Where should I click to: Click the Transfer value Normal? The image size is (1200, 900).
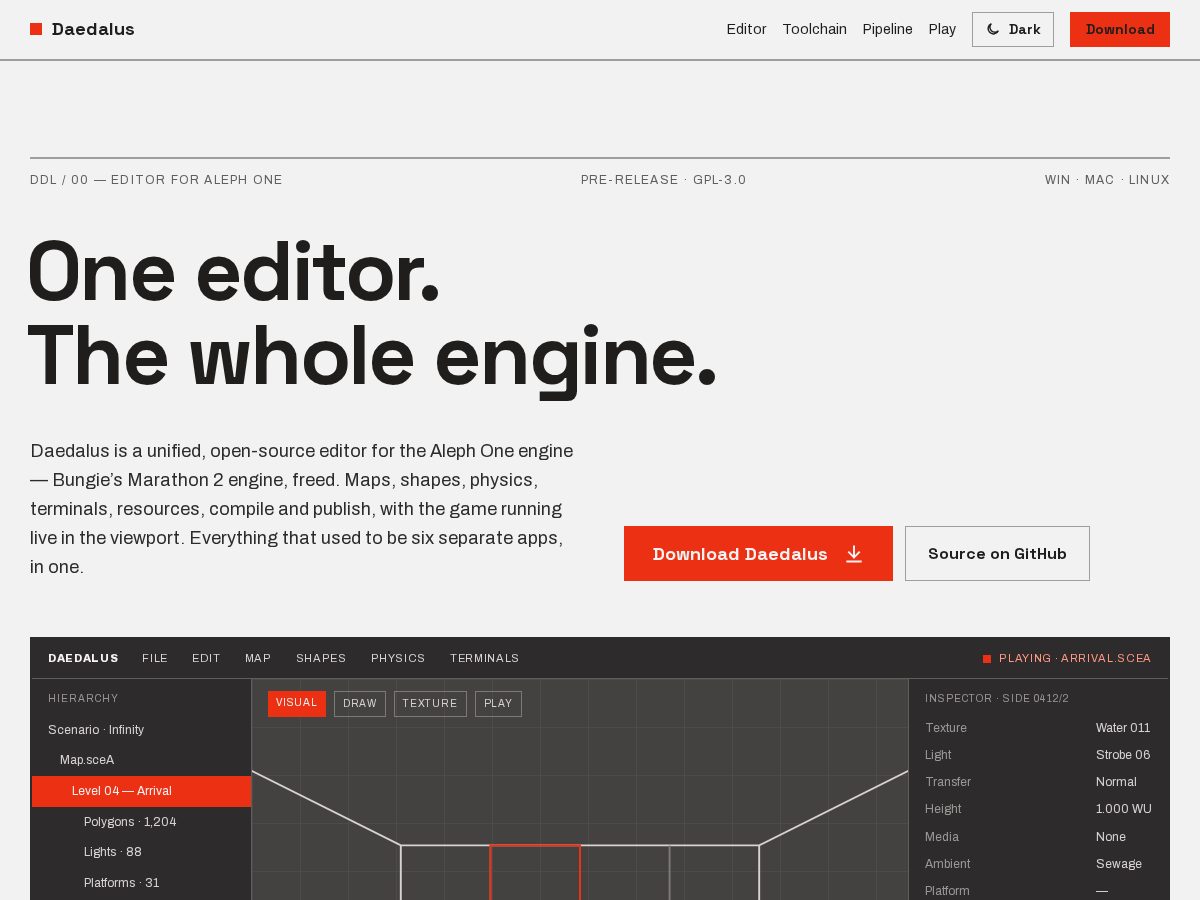coord(1116,782)
